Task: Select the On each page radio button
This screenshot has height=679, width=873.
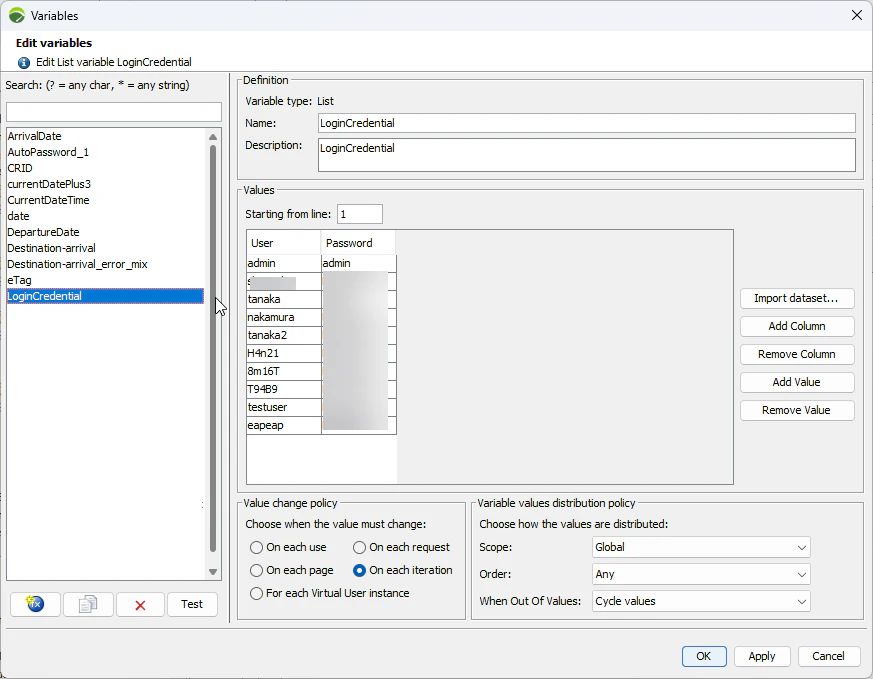Action: [x=256, y=570]
